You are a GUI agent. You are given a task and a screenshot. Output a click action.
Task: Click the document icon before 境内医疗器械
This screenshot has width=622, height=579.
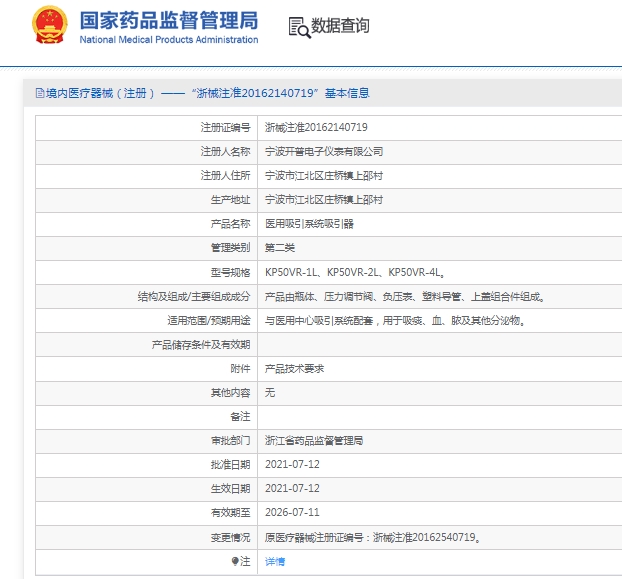tap(40, 93)
